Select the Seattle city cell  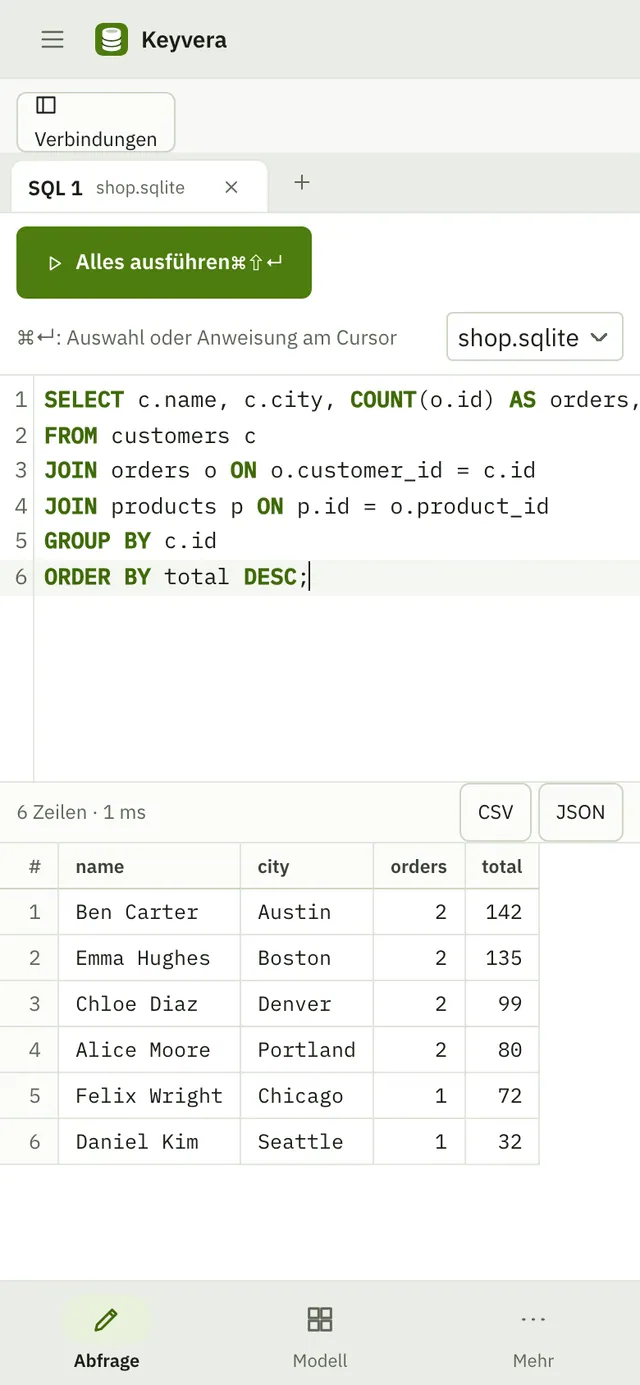click(x=307, y=1142)
